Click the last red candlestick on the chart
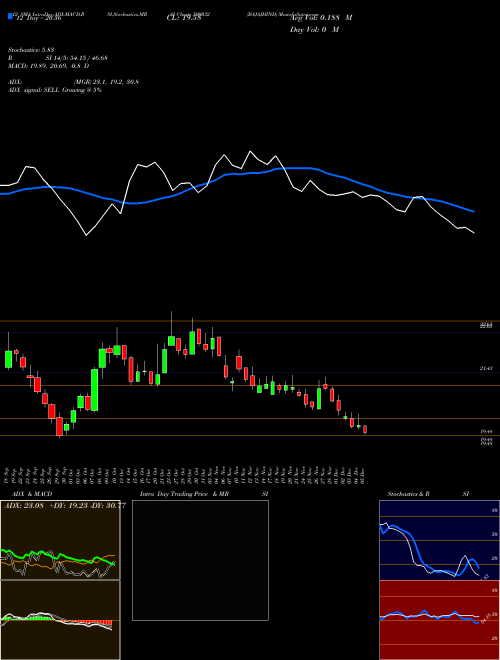 (365, 429)
